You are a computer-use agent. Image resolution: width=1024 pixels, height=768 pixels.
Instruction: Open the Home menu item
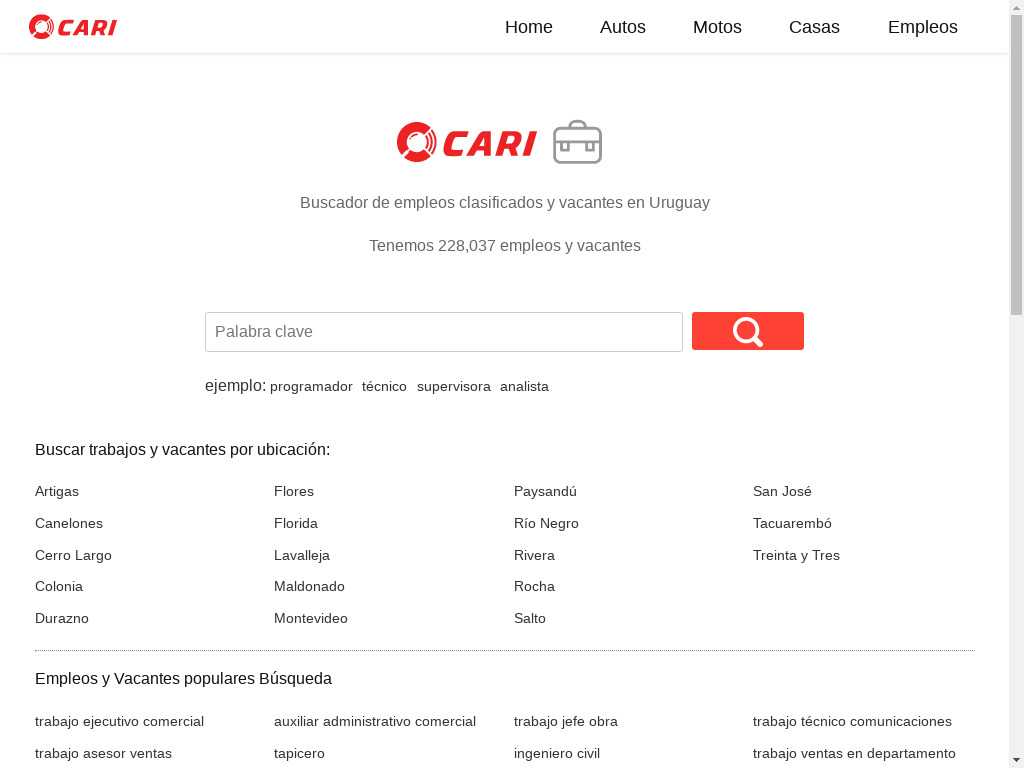528,27
